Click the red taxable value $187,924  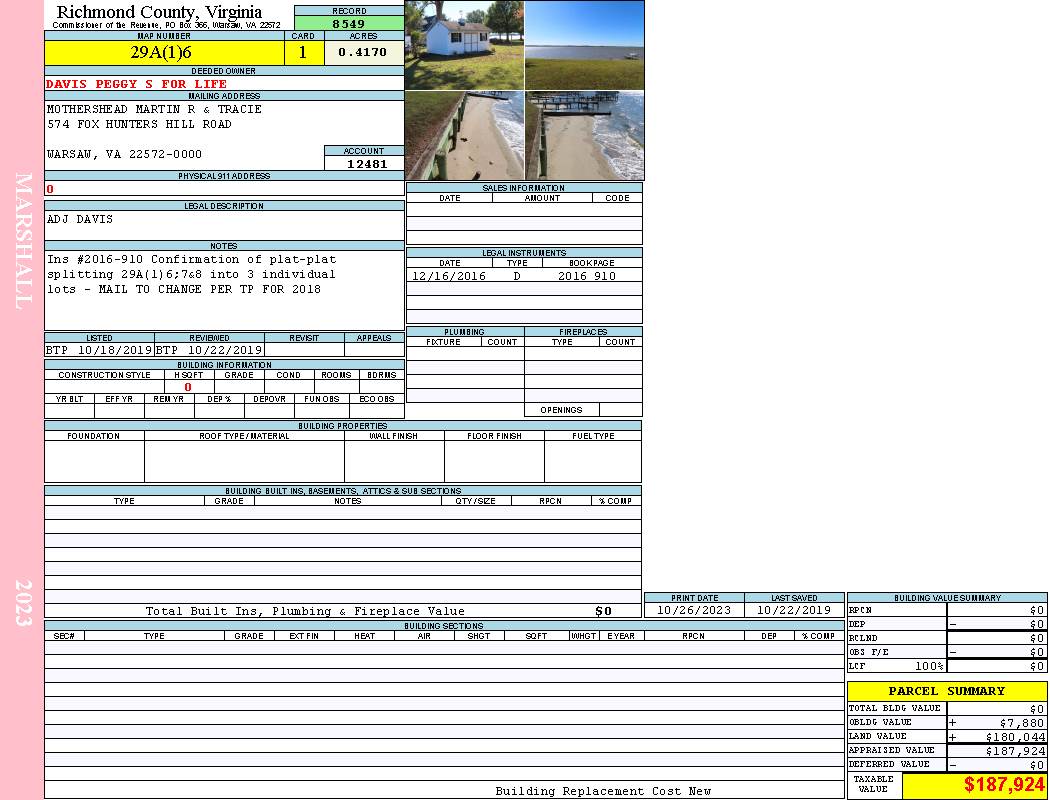[1004, 785]
